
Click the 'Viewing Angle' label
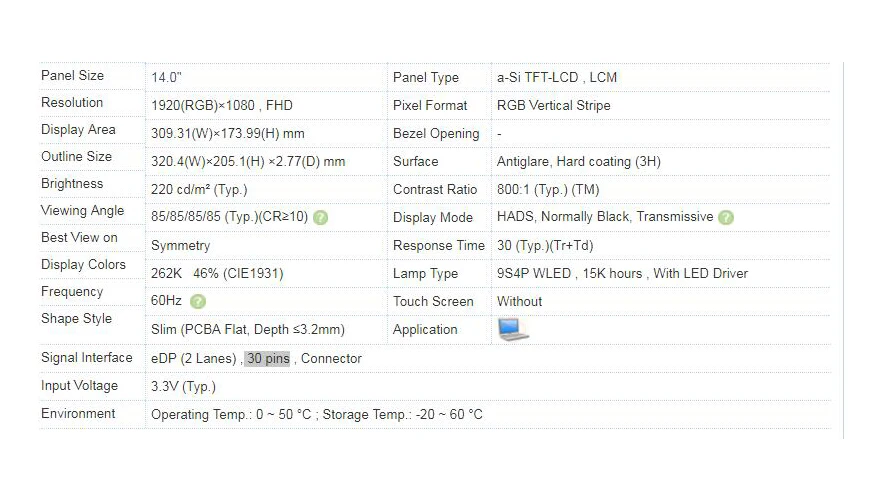click(82, 211)
